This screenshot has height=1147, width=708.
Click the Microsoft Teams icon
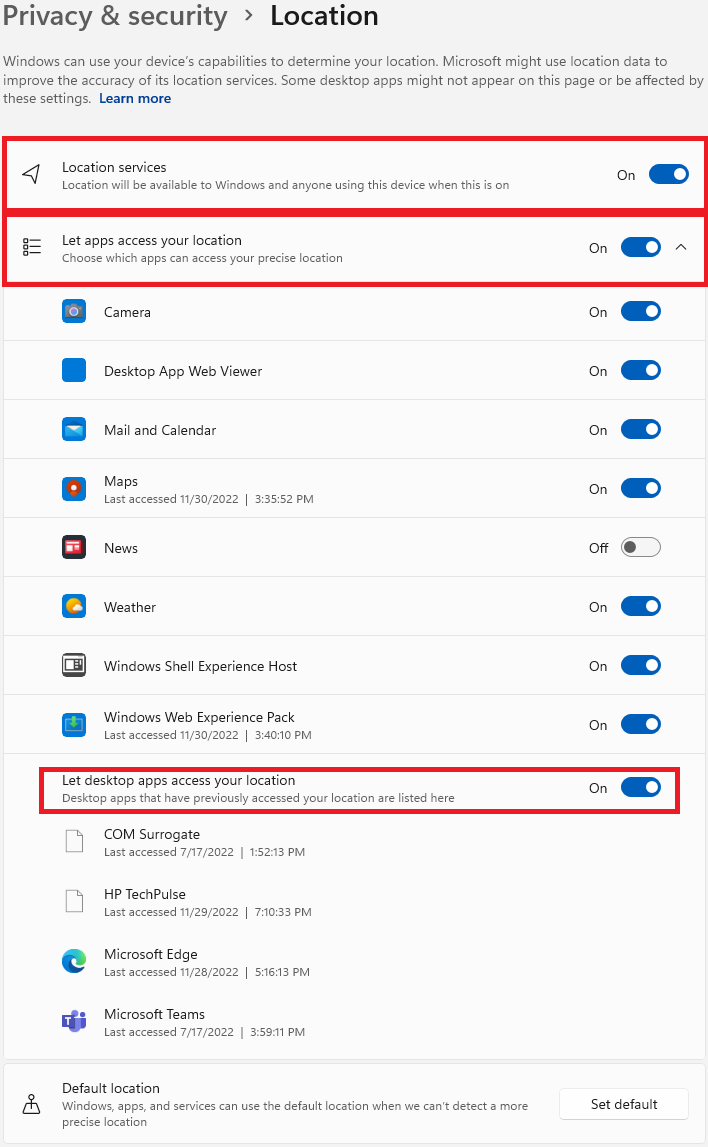pyautogui.click(x=74, y=1021)
